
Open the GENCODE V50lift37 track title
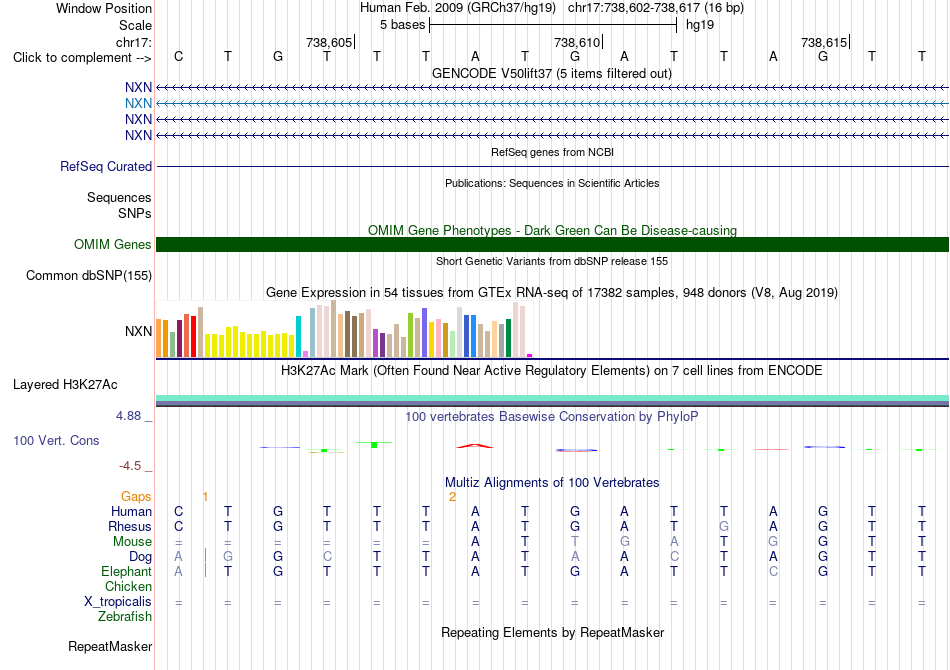click(x=552, y=73)
